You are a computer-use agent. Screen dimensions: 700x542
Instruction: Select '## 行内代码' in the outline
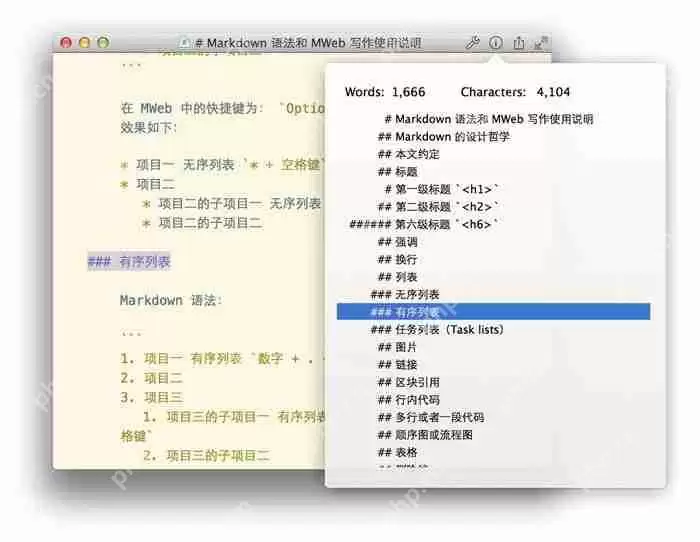coord(408,400)
